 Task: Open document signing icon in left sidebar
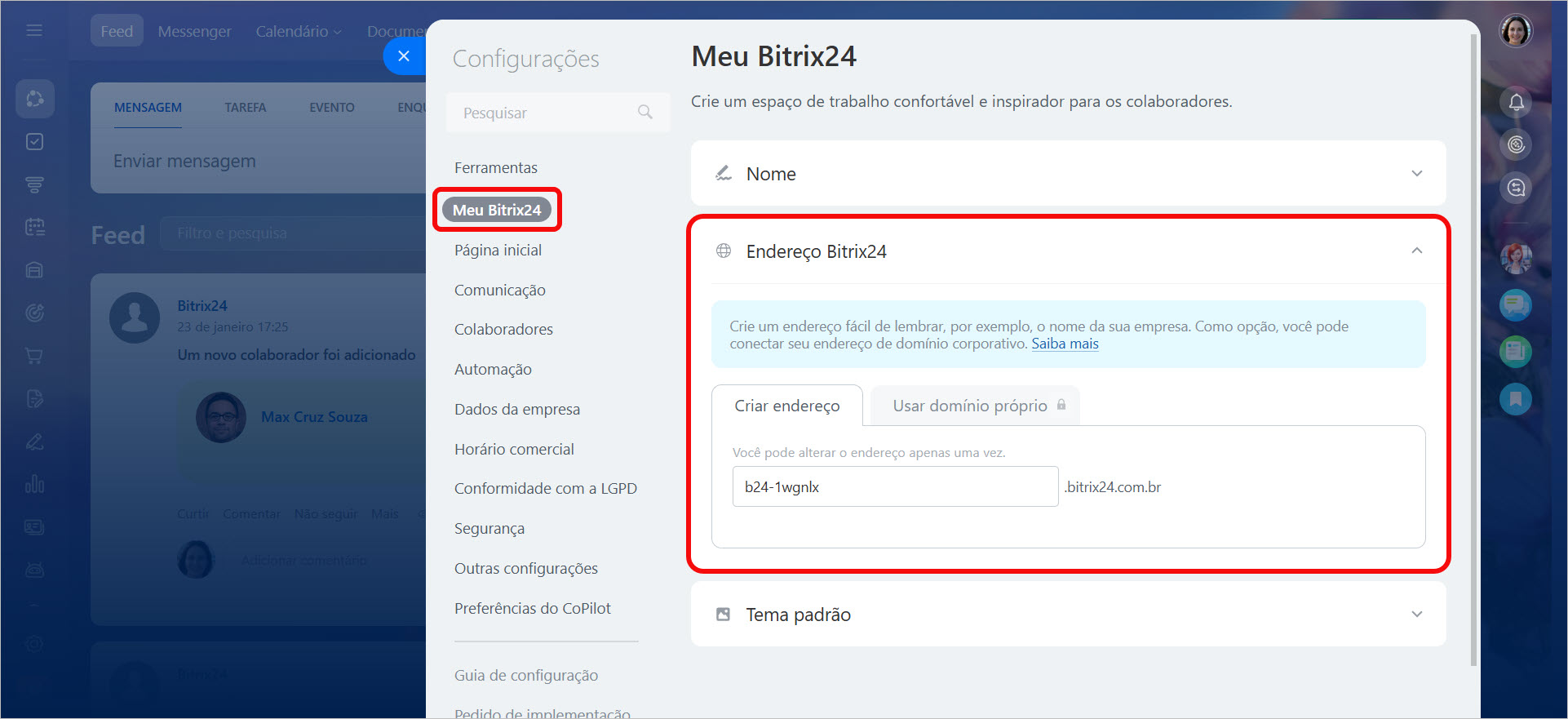(35, 398)
